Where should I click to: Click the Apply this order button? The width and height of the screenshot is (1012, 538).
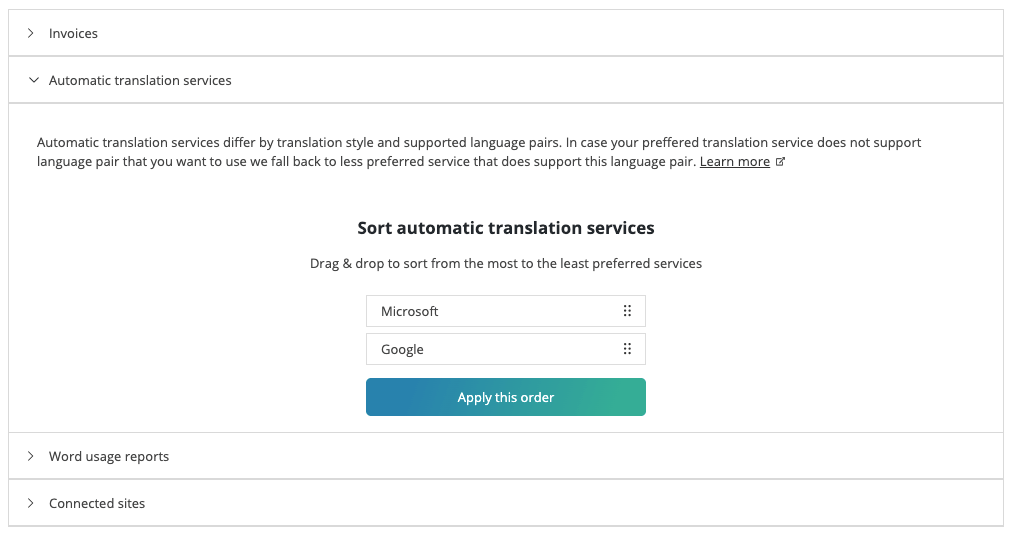tap(505, 397)
